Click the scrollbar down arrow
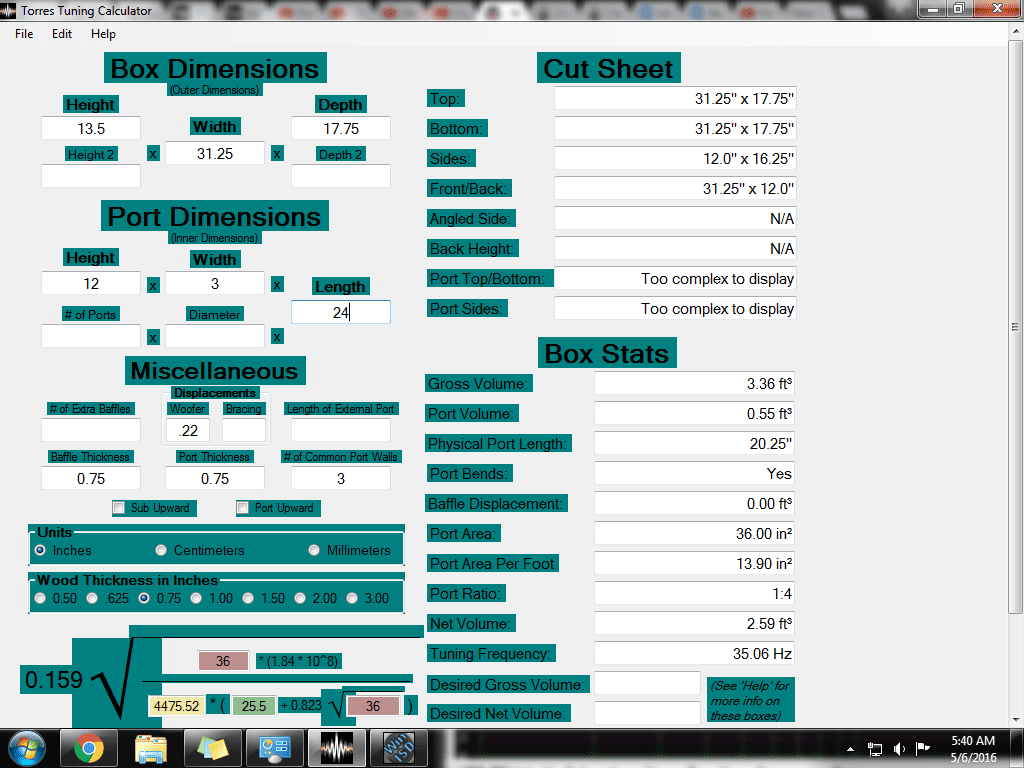 coord(1016,720)
